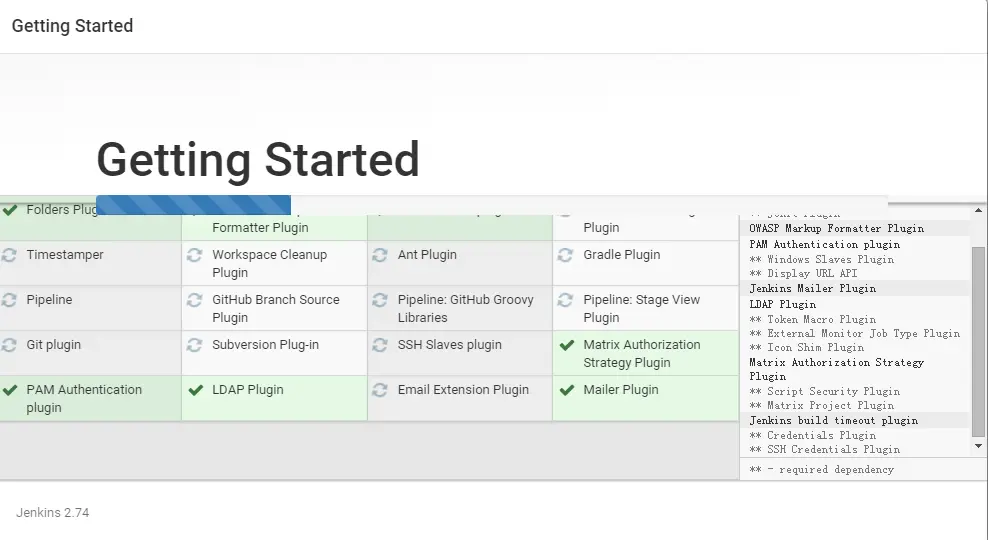The height and width of the screenshot is (540, 988).
Task: Click Icon Shim Plugin log entry
Action: pyautogui.click(x=806, y=348)
